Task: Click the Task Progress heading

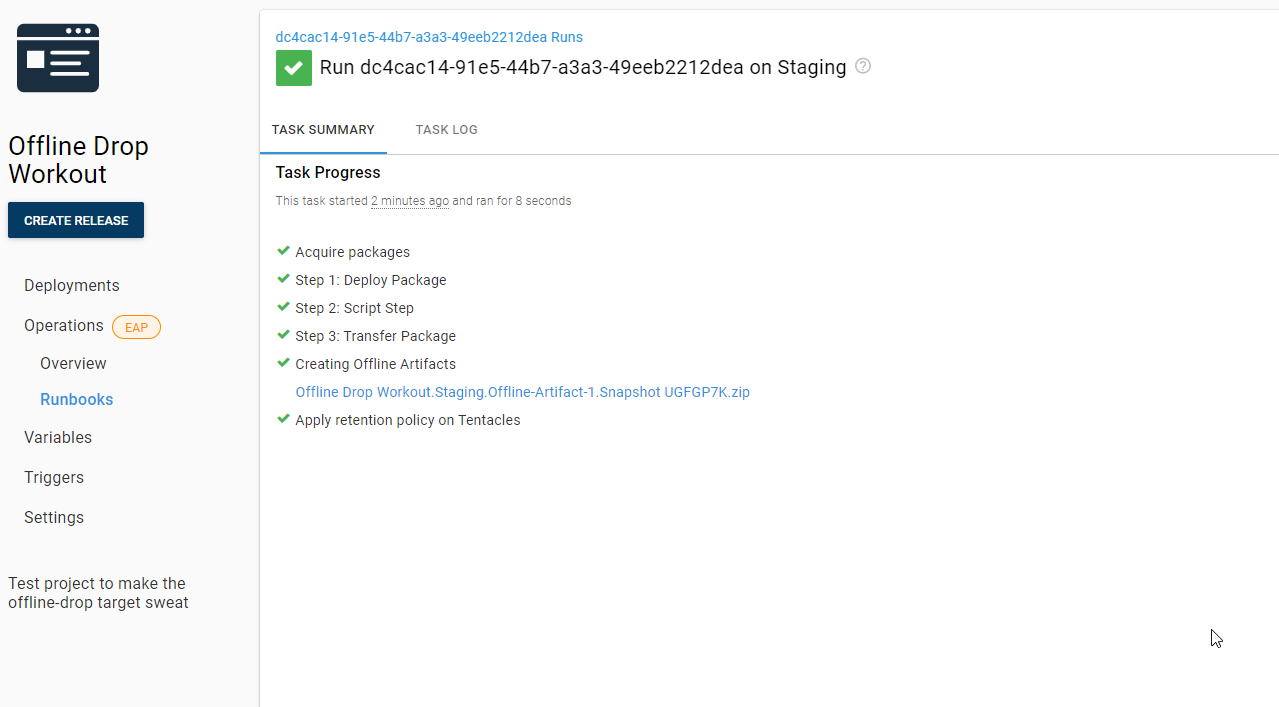Action: (x=328, y=172)
